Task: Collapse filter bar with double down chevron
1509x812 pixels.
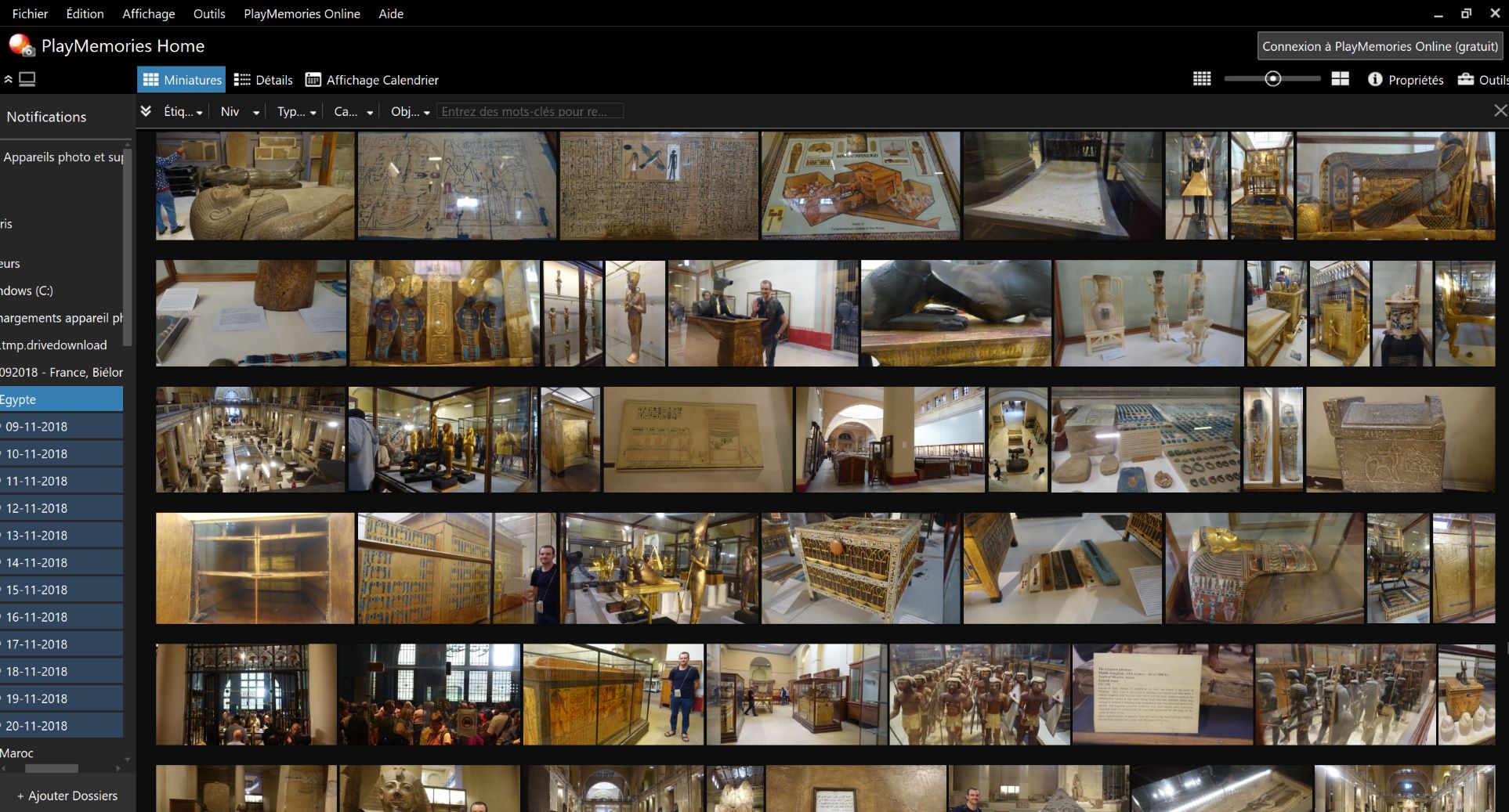Action: click(x=146, y=111)
